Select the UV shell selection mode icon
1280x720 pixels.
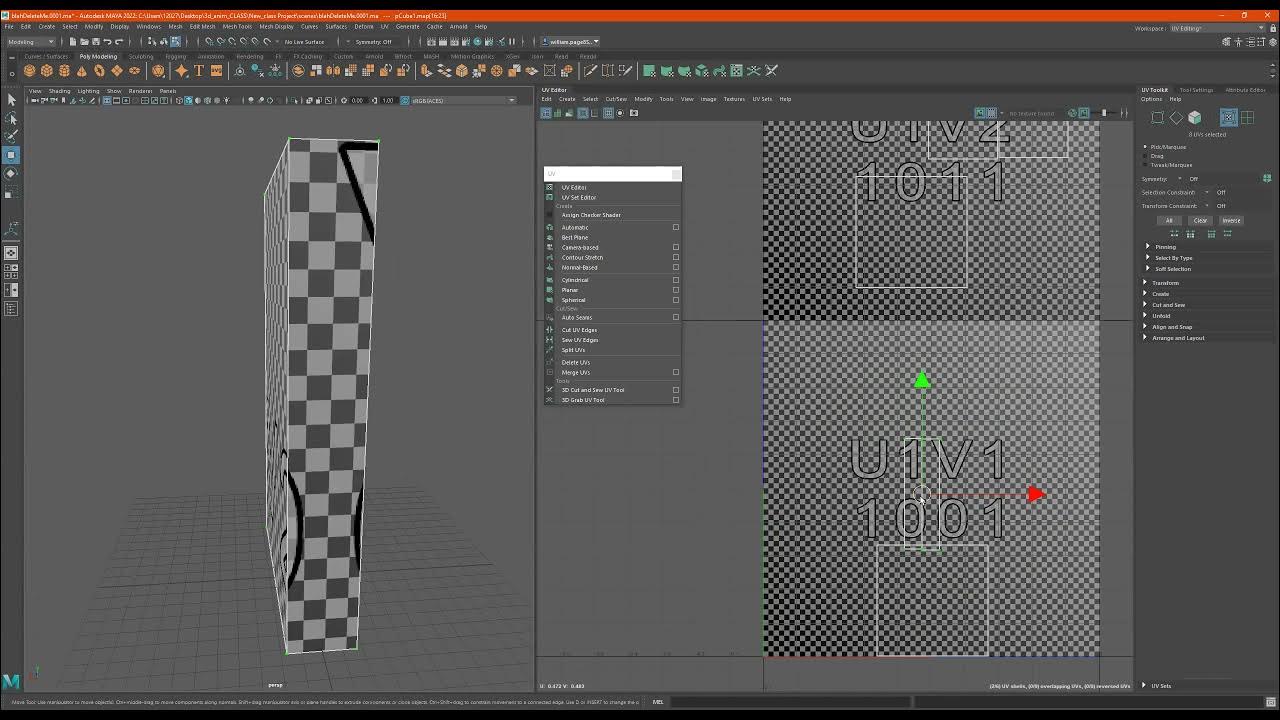pyautogui.click(x=1247, y=118)
